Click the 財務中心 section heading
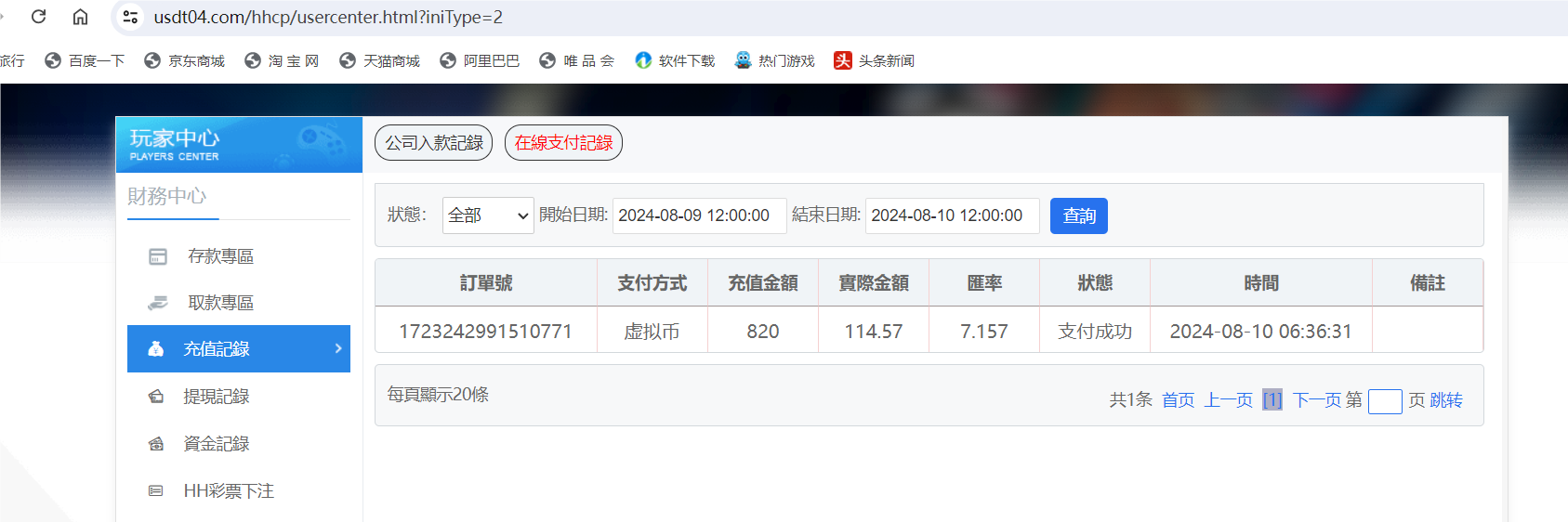This screenshot has width=1568, height=522. (x=167, y=196)
